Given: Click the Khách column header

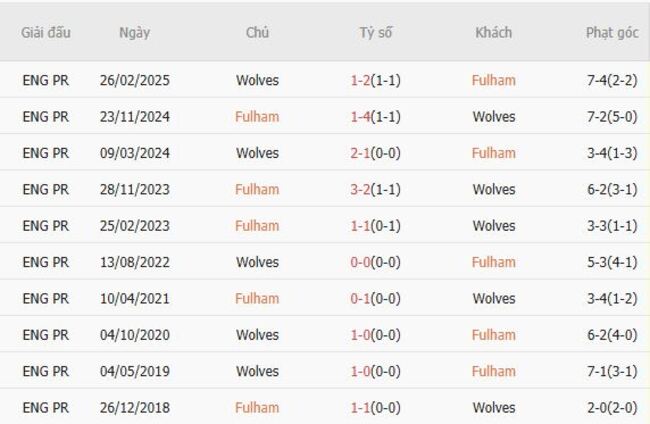Looking at the screenshot, I should click(x=493, y=32).
